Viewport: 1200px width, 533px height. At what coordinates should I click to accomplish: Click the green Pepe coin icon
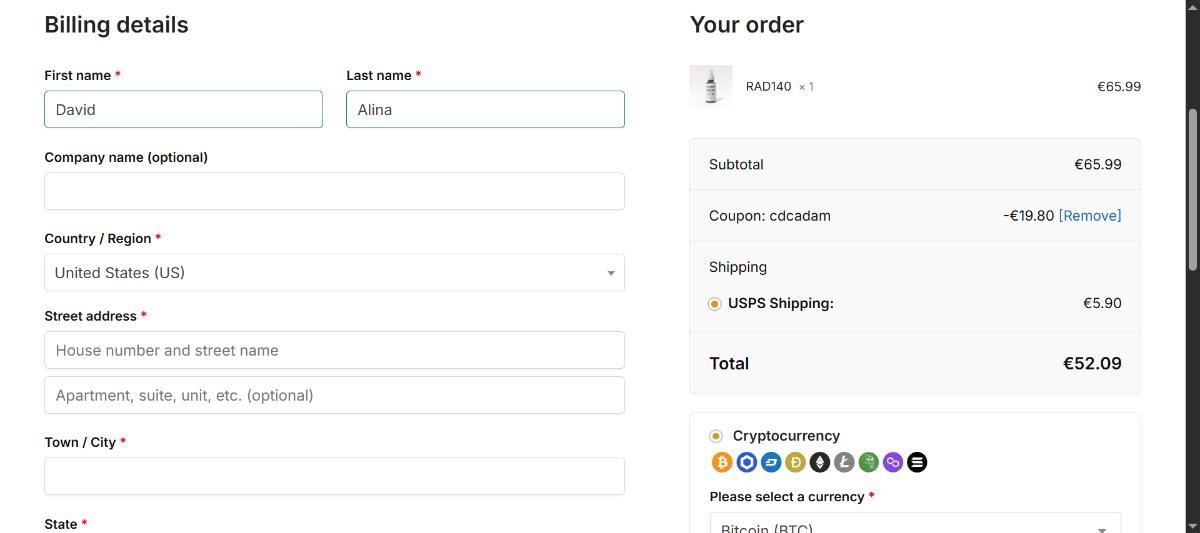(x=869, y=462)
